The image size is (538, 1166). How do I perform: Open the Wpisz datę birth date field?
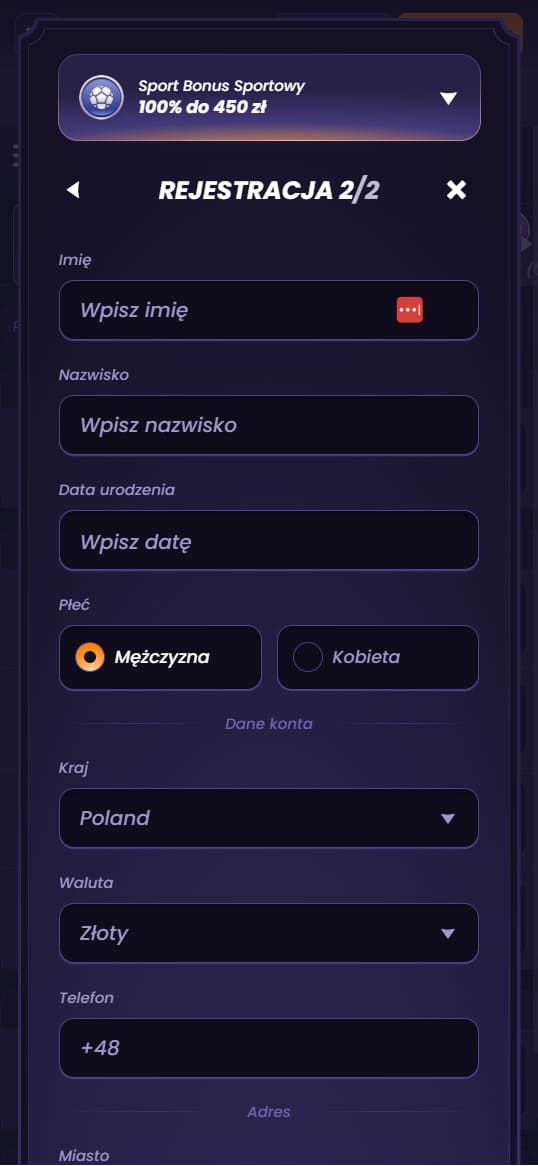[269, 541]
